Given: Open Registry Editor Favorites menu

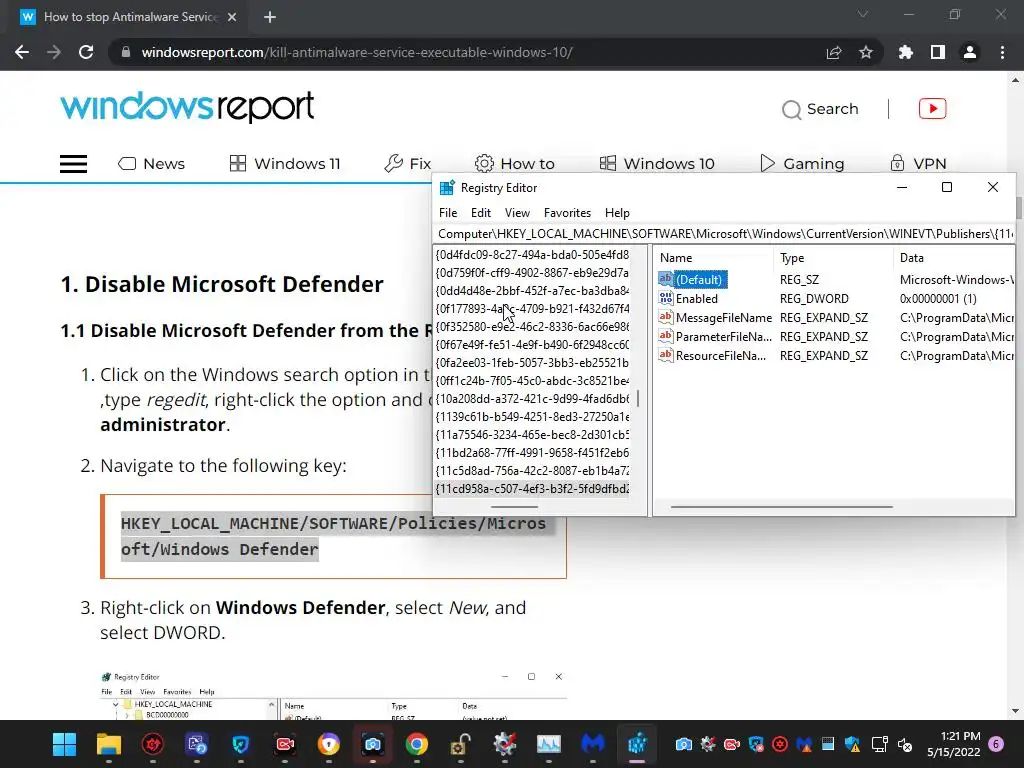Looking at the screenshot, I should tap(567, 213).
